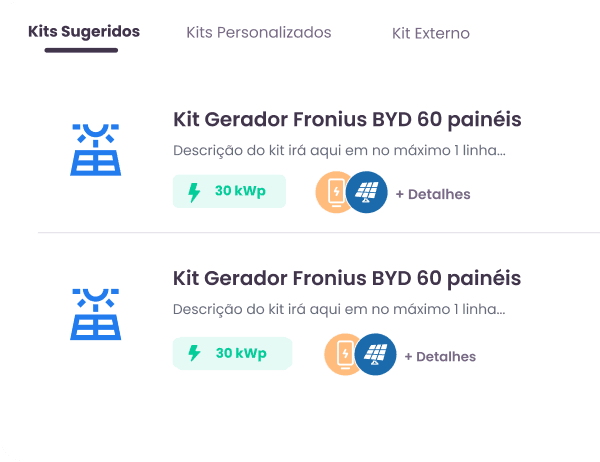Open the second Kit Gerador Fronius BYD title

347,278
